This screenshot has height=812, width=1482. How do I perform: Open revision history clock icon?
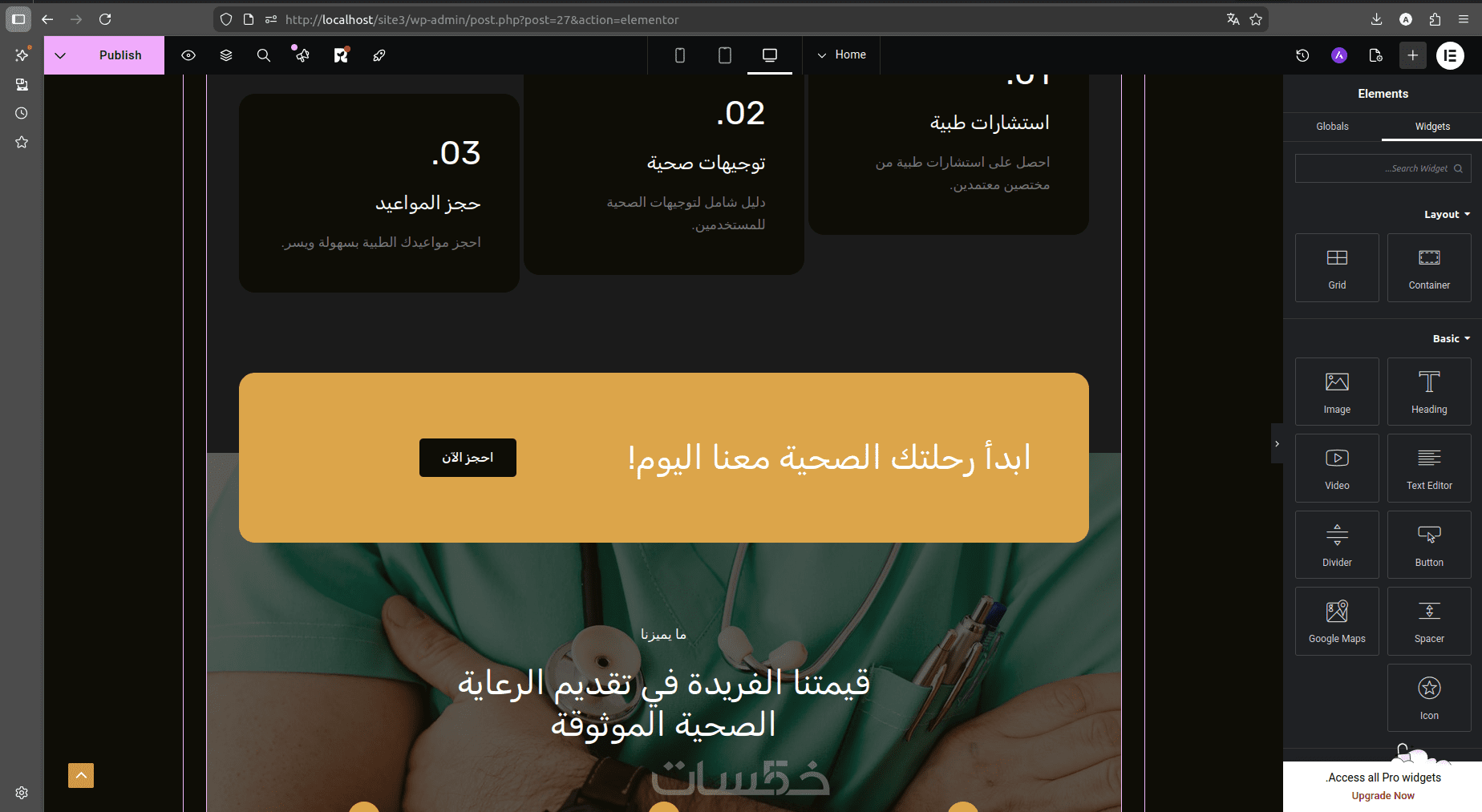[x=1302, y=55]
